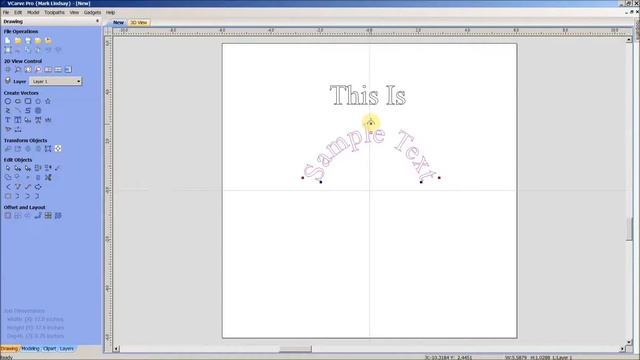Select the Draw Text T tool
The width and height of the screenshot is (640, 360).
click(x=8, y=120)
